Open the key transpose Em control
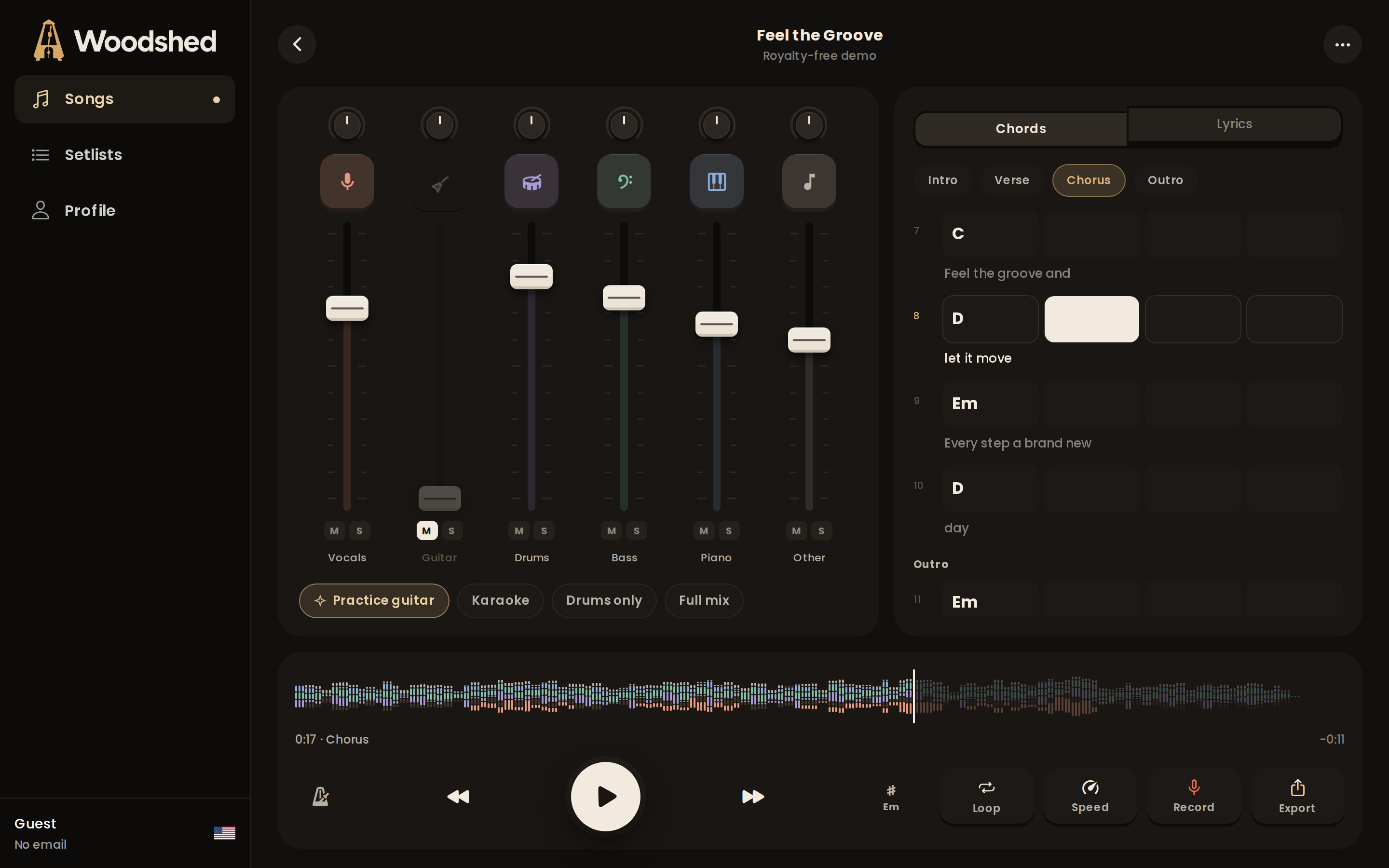Viewport: 1389px width, 868px height. pos(891,798)
